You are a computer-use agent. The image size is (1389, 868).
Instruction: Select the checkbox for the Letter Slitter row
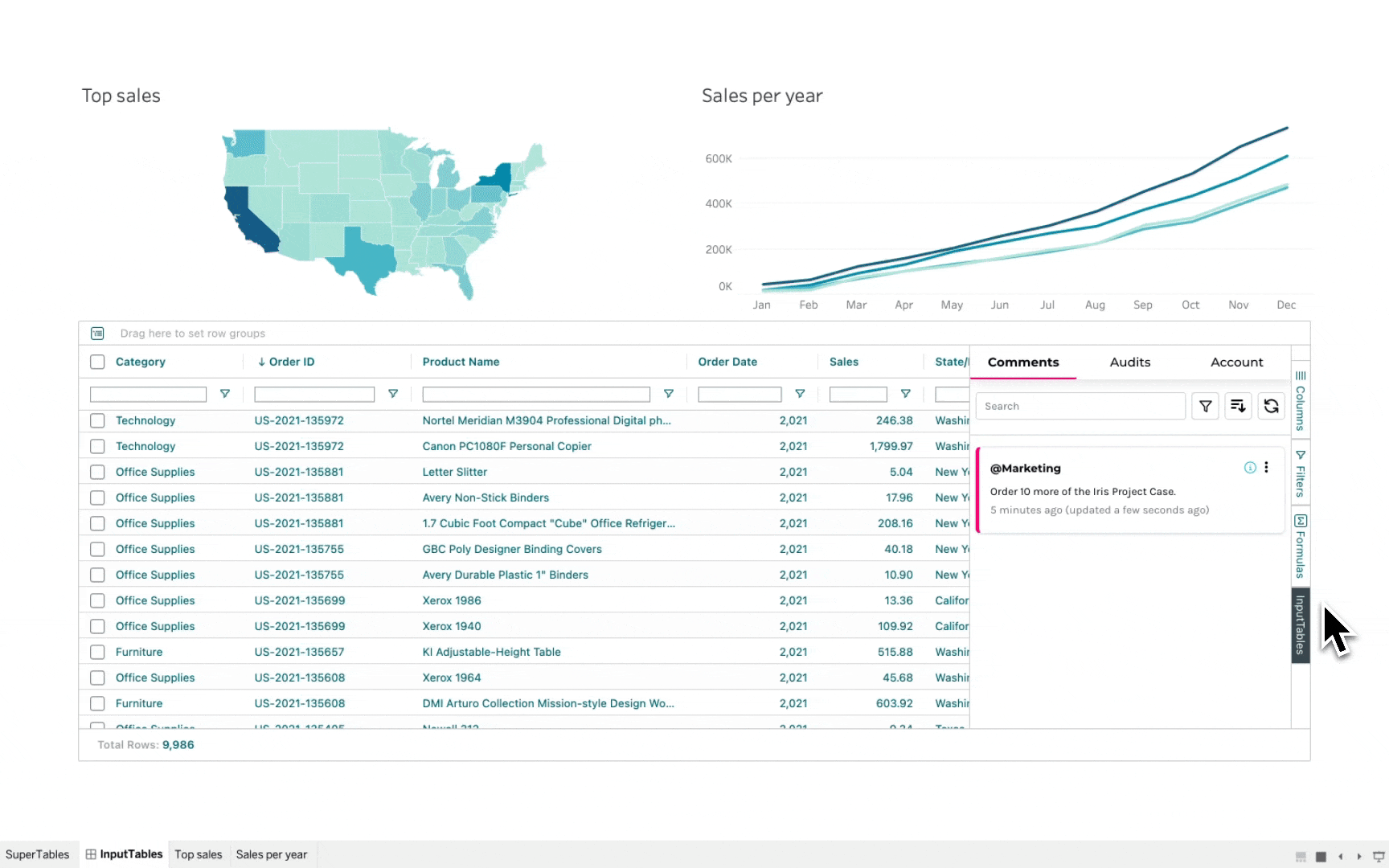point(97,472)
